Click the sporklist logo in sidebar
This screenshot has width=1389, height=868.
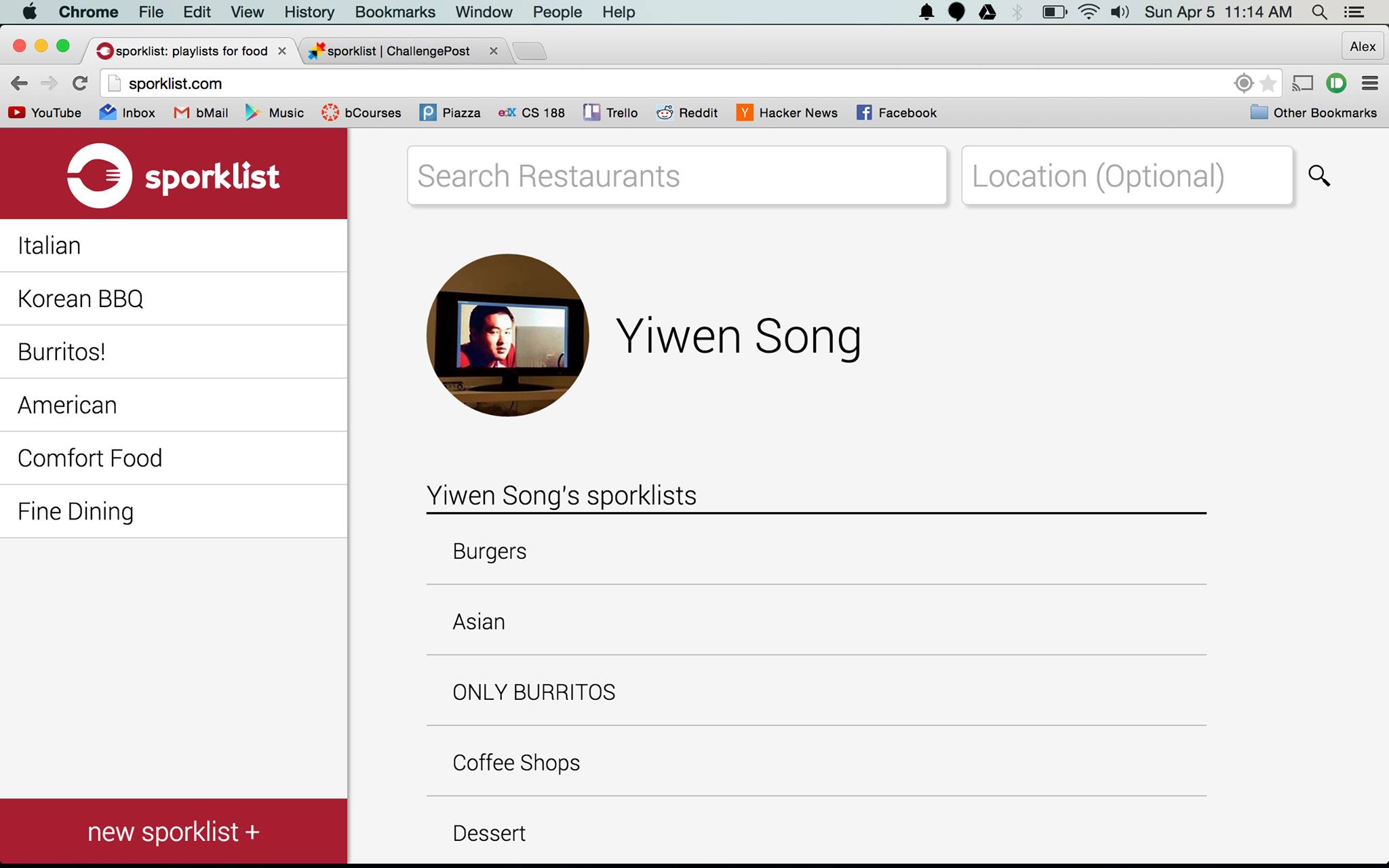click(x=174, y=176)
